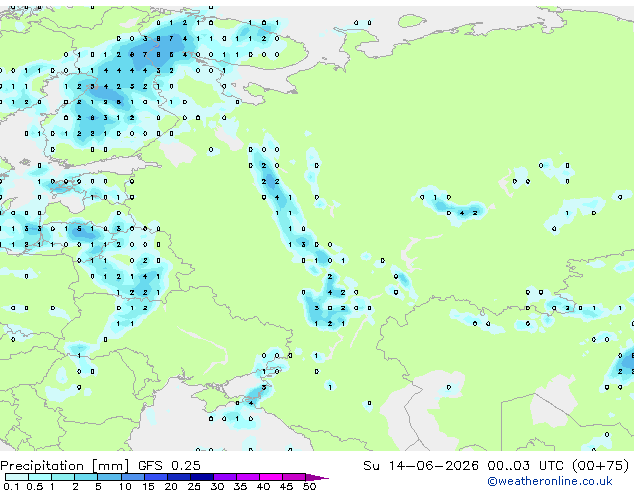Screen dimensions: 634x490
Task: Select the 45–50 mm legend swatch
Action: tap(294, 477)
